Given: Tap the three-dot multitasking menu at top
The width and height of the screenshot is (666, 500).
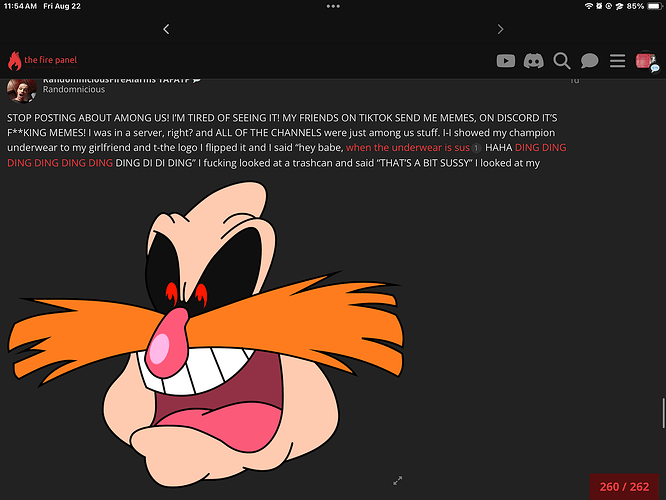Looking at the screenshot, I should click(333, 6).
